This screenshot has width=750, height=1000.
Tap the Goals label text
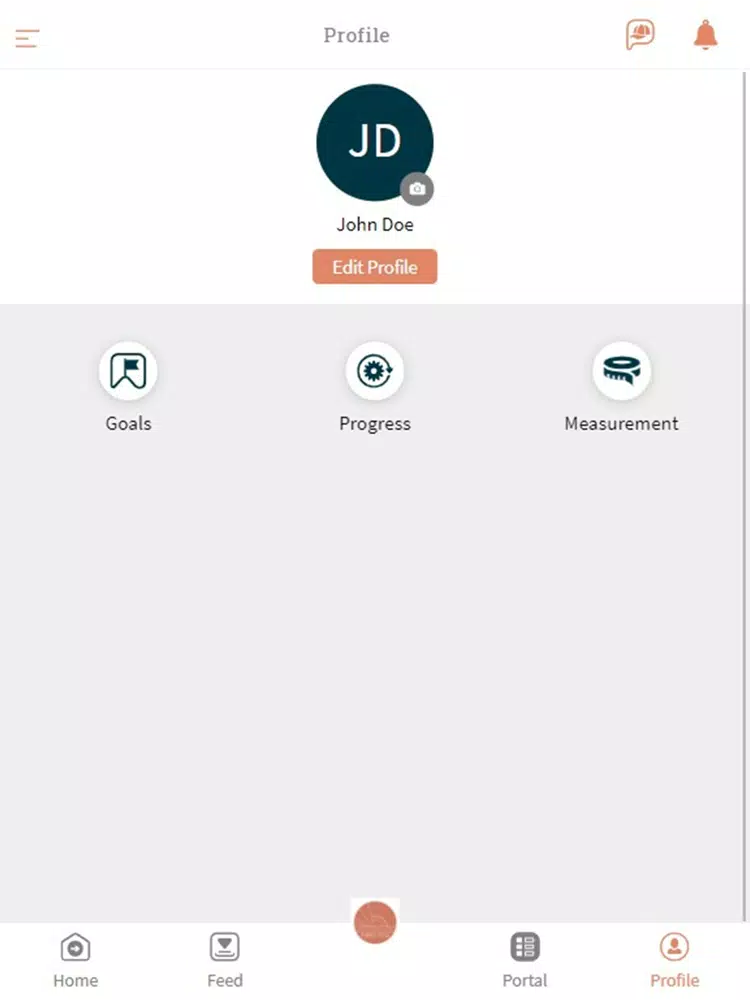128,423
